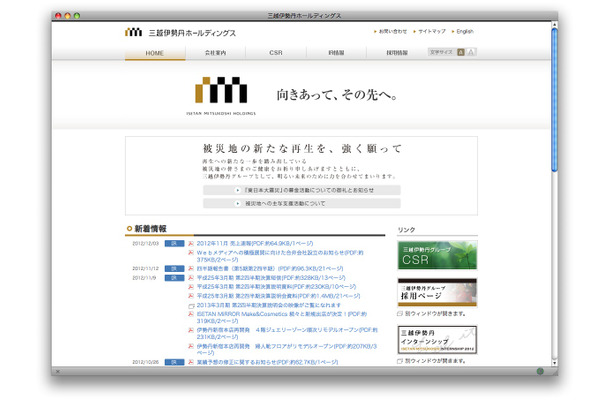The image size is (610, 400).
Task: Open 東日本大震災 募金活動 御礼とお知らせ button
Action: (301, 190)
